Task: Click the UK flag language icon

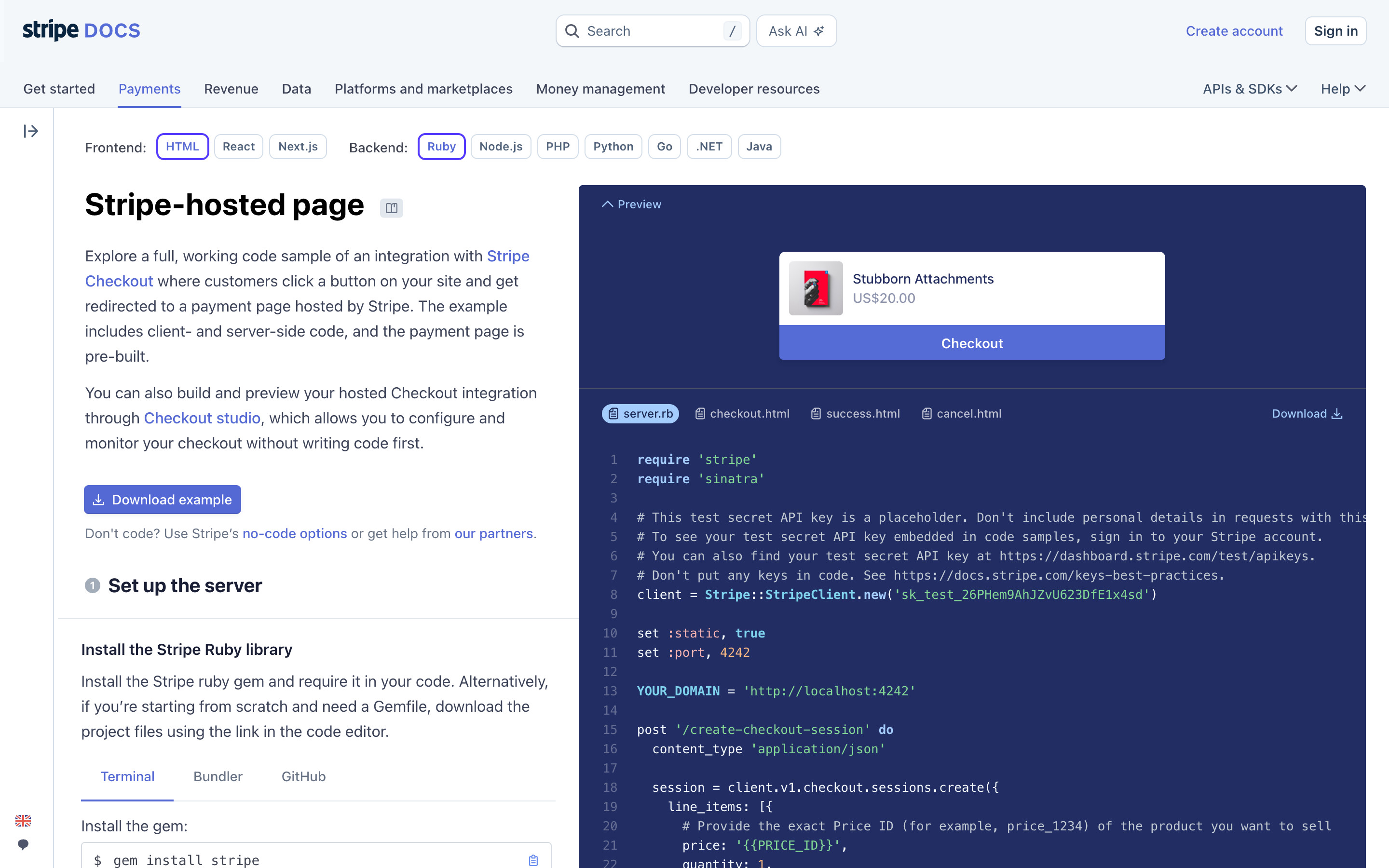Action: [23, 821]
